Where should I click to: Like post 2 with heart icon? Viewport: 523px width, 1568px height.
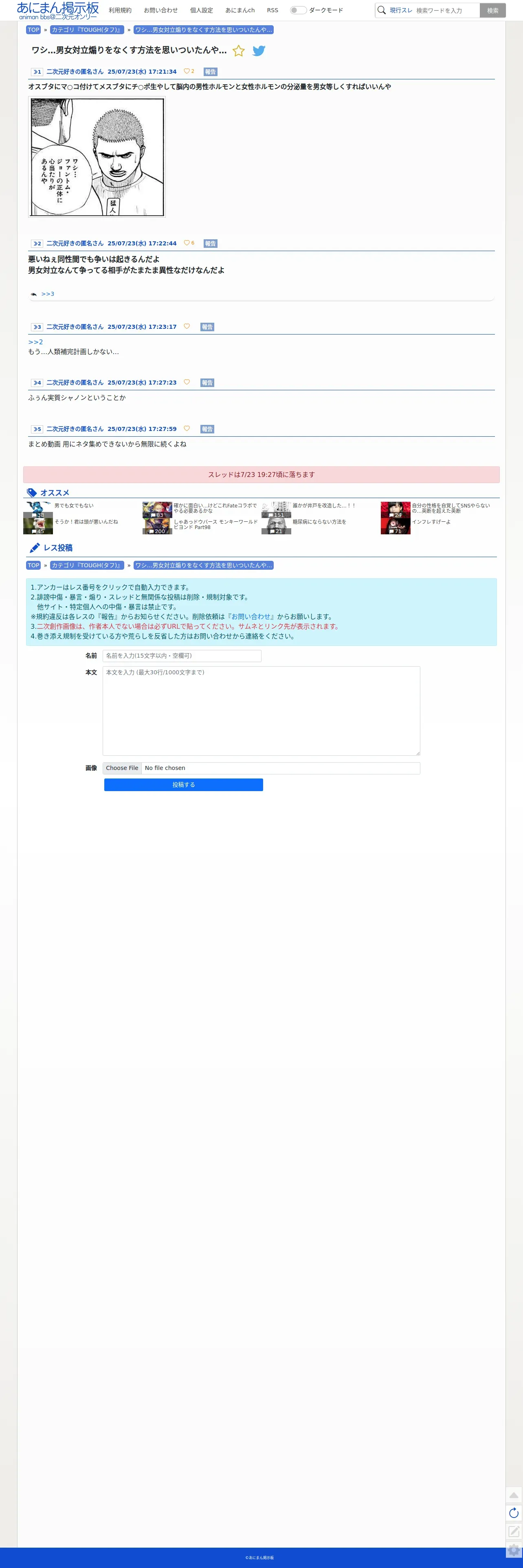click(x=187, y=243)
